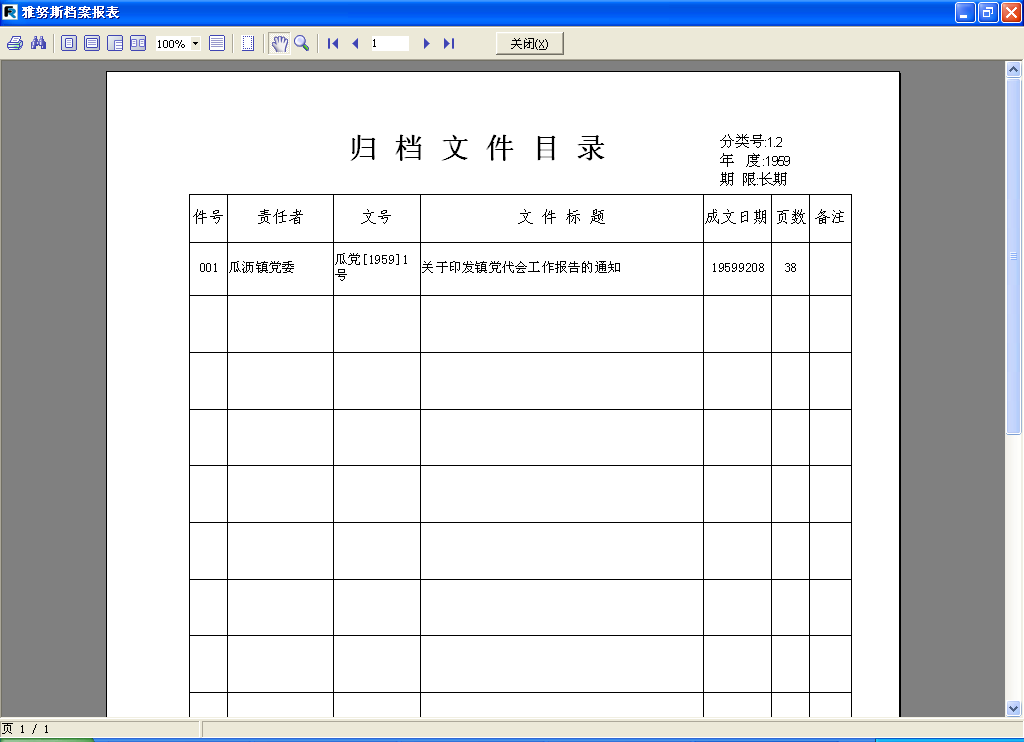1024x742 pixels.
Task: Click the 责任者 column header
Action: [x=280, y=218]
